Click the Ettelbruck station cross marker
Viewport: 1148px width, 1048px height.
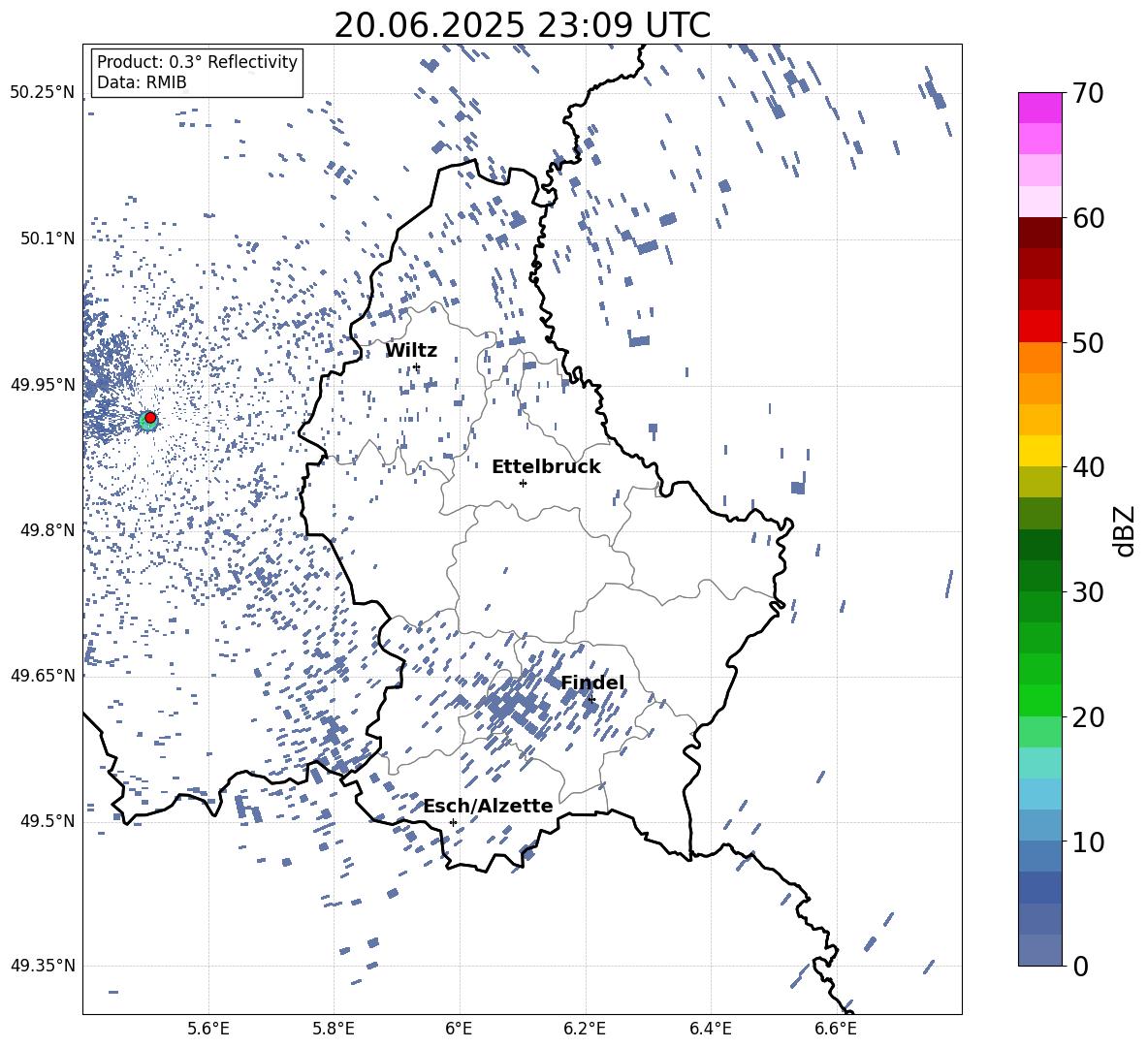(x=523, y=483)
